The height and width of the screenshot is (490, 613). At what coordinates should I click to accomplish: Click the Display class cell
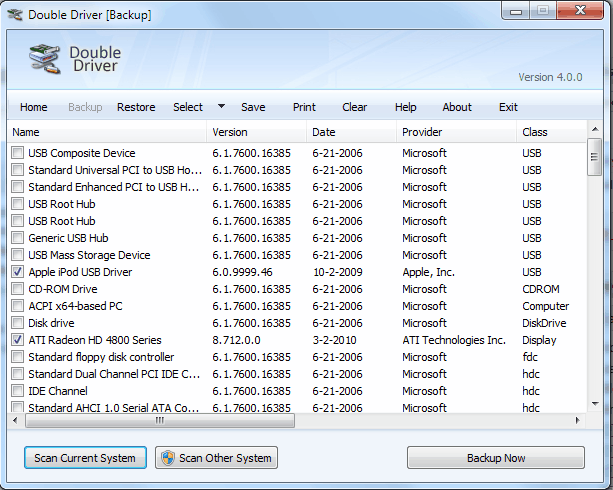coord(539,340)
